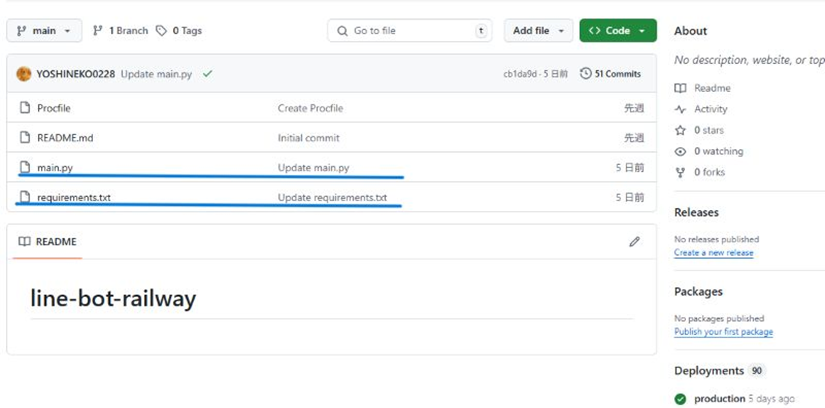Image resolution: width=825 pixels, height=408 pixels.
Task: Click the green check status icon
Action: [x=207, y=74]
